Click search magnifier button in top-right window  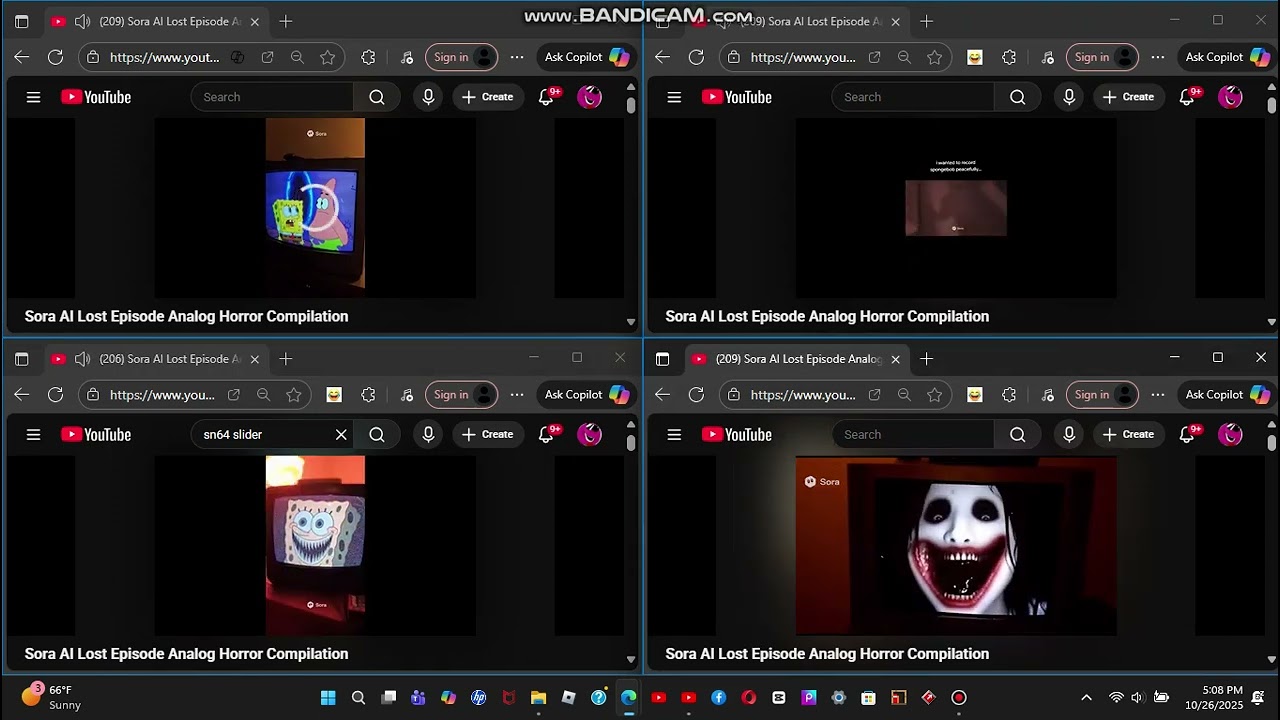(1017, 97)
